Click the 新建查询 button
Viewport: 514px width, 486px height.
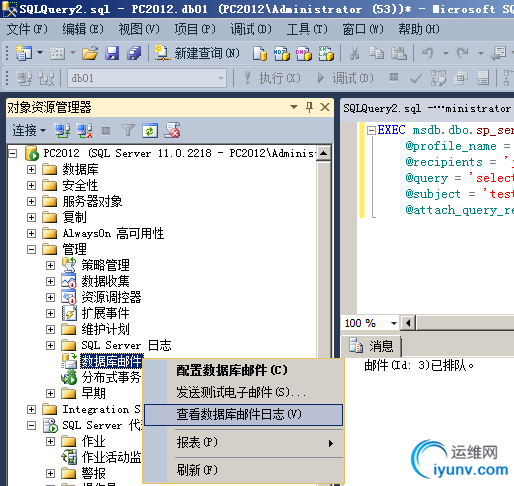197,53
